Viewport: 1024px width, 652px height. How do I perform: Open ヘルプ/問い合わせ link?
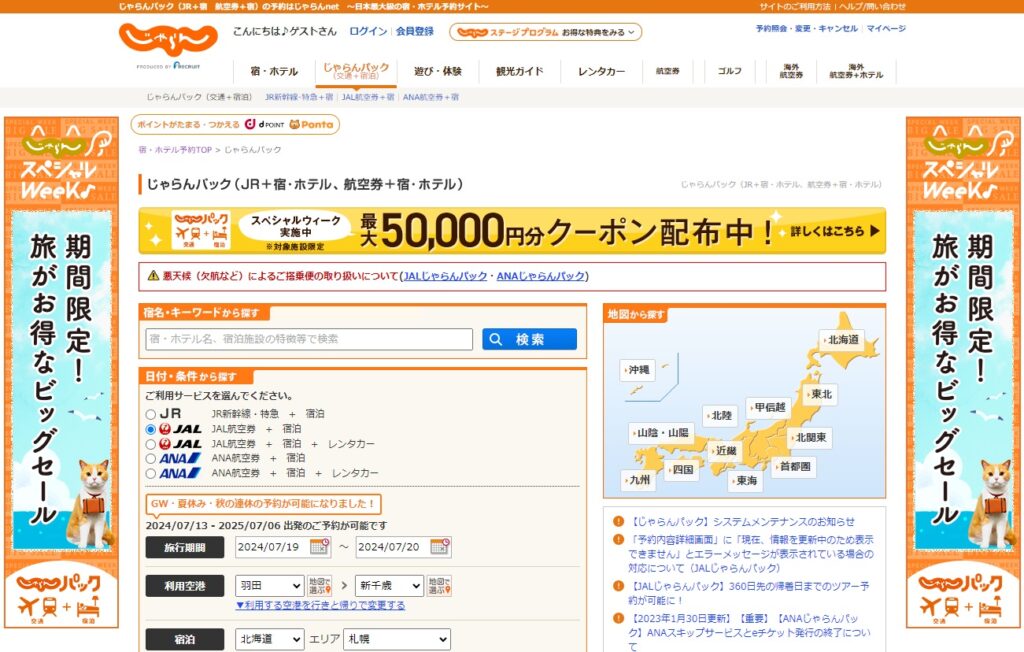coord(872,7)
